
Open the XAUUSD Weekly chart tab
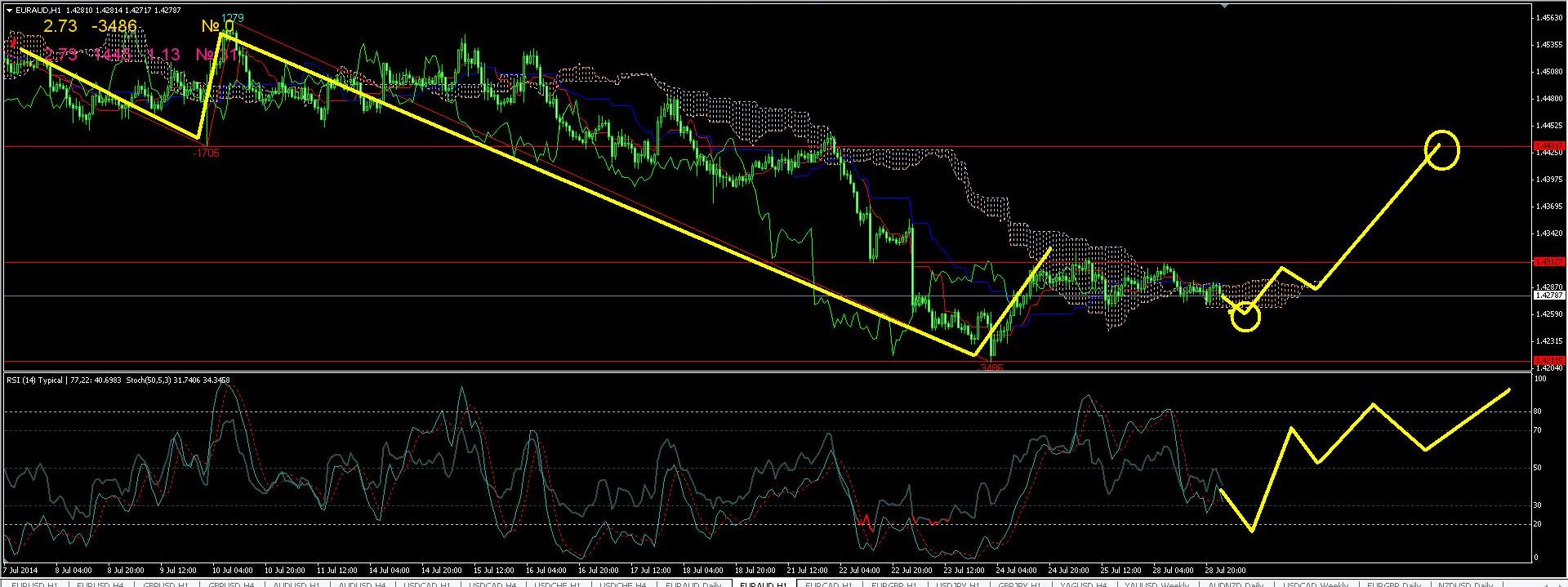point(1155,583)
